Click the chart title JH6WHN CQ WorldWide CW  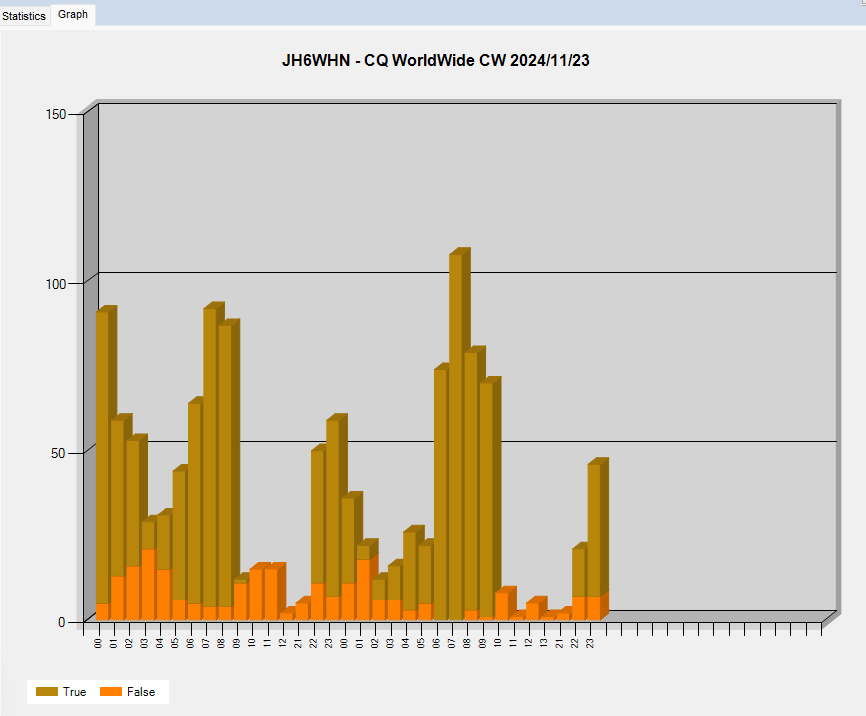click(435, 60)
